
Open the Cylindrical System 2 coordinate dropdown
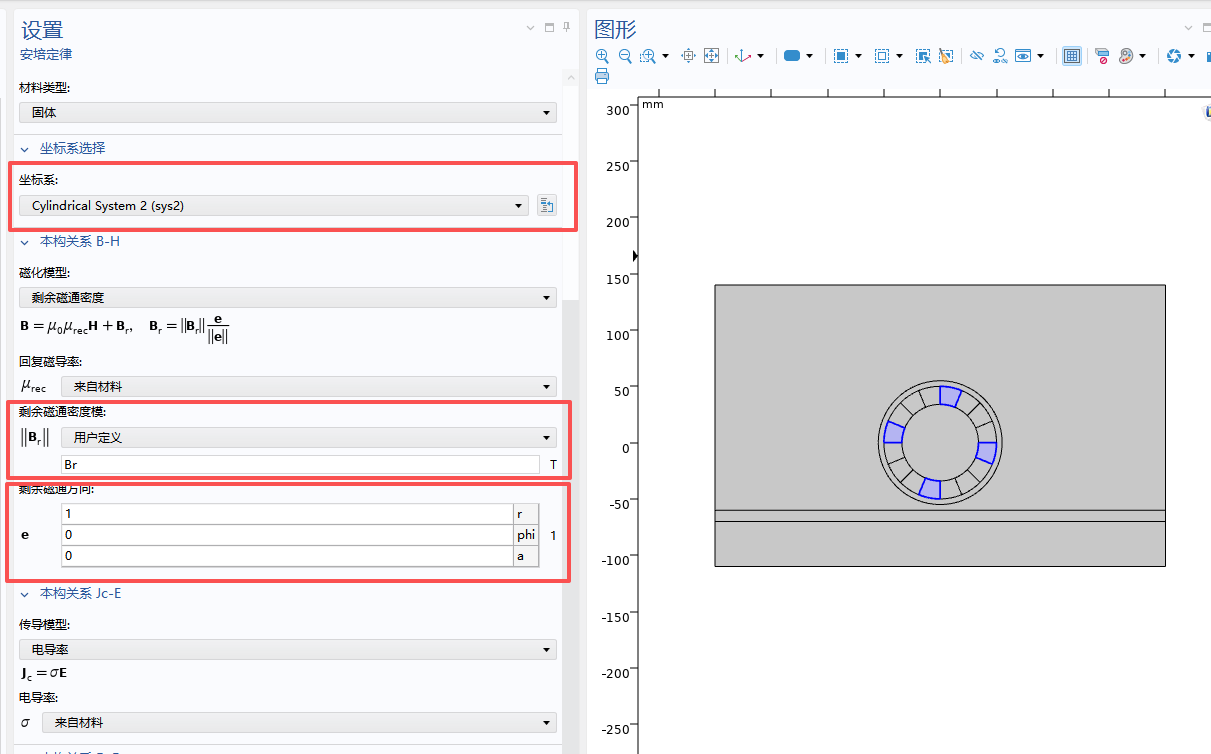click(x=274, y=206)
